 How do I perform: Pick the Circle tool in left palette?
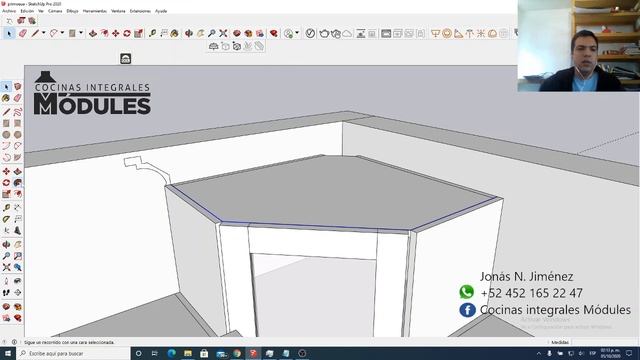(x=6, y=135)
